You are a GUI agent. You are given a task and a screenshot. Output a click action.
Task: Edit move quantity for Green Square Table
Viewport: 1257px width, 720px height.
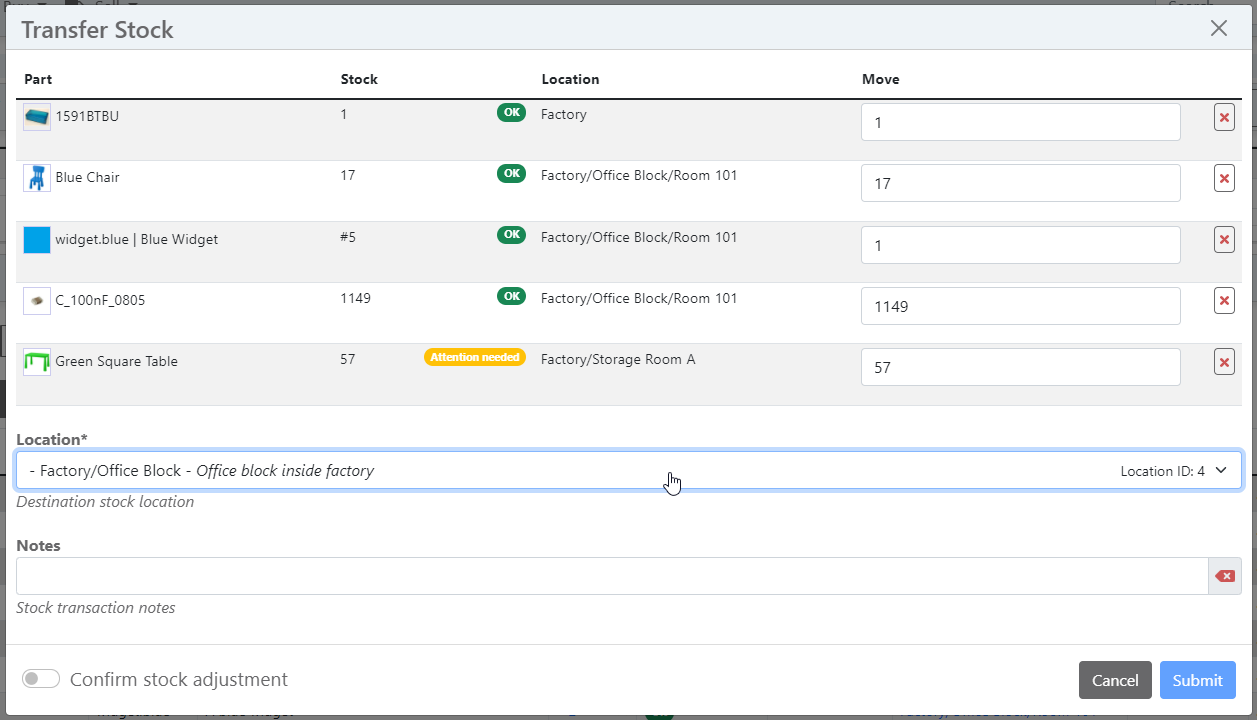(1020, 368)
